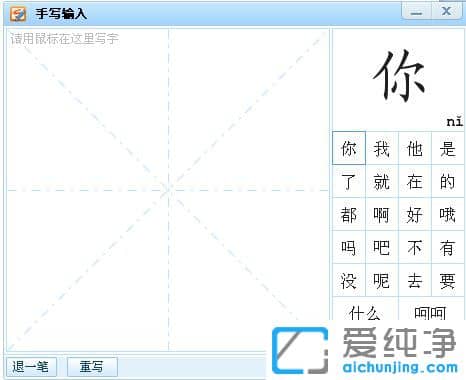This screenshot has width=466, height=380.
Task: Select candidate character 的
Action: (448, 181)
